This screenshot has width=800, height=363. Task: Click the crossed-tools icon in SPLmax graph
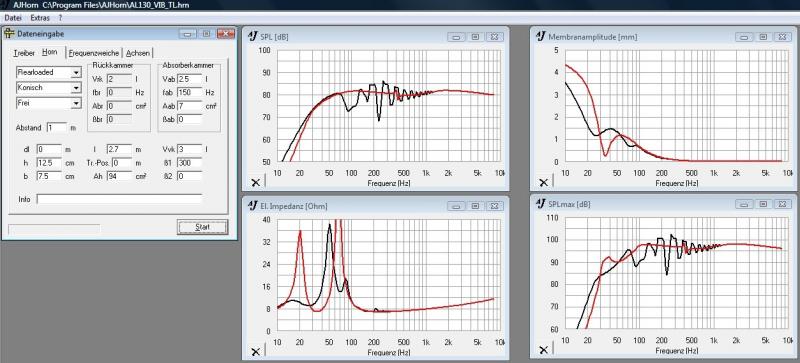pos(544,350)
